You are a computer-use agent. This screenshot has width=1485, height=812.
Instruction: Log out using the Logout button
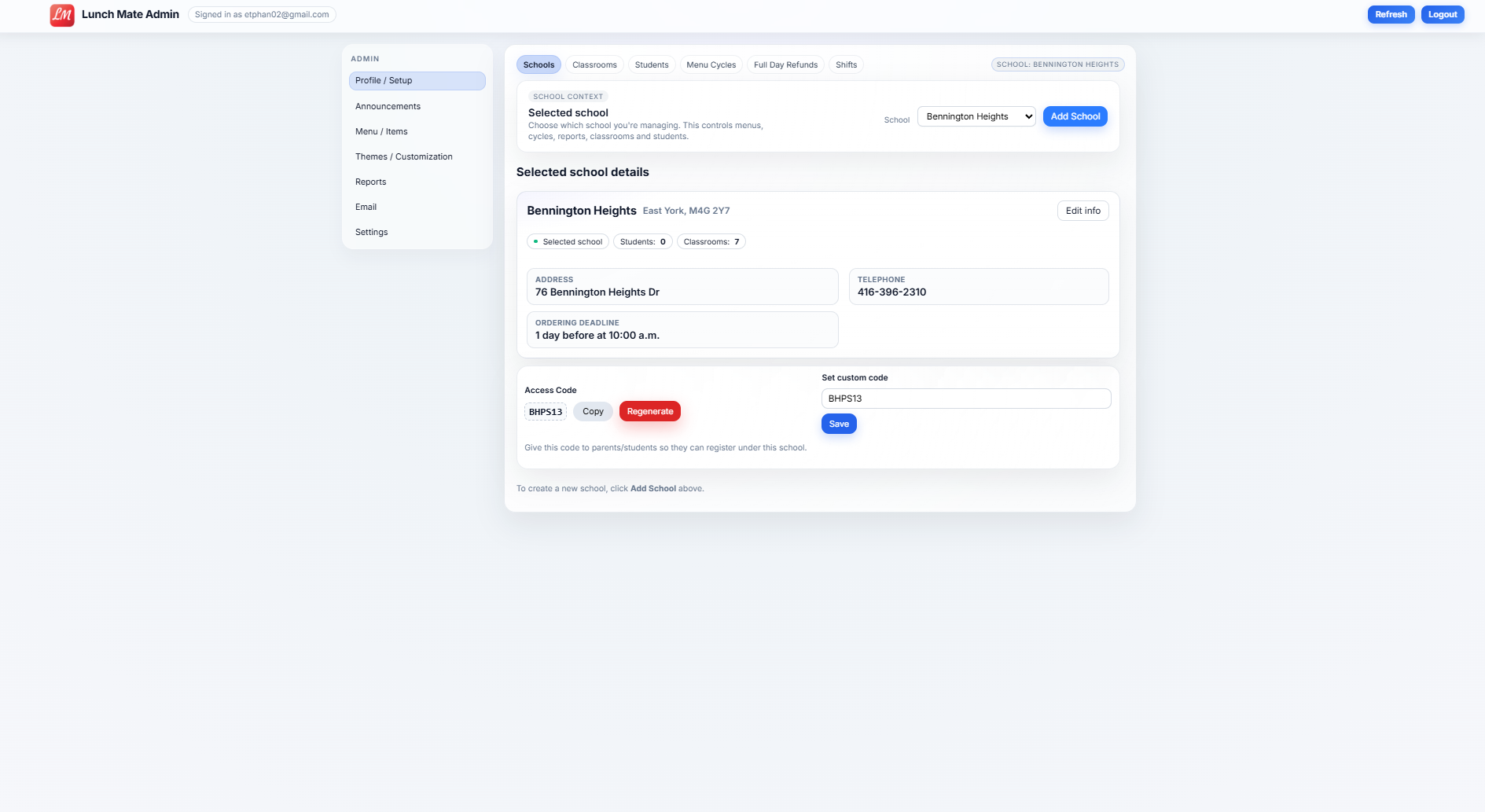coord(1442,15)
